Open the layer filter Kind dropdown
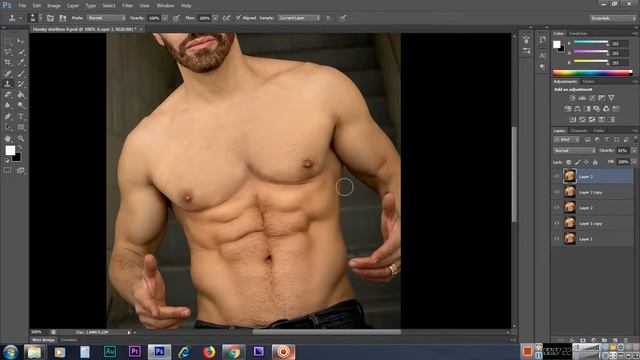The height and width of the screenshot is (360, 640). (x=567, y=140)
